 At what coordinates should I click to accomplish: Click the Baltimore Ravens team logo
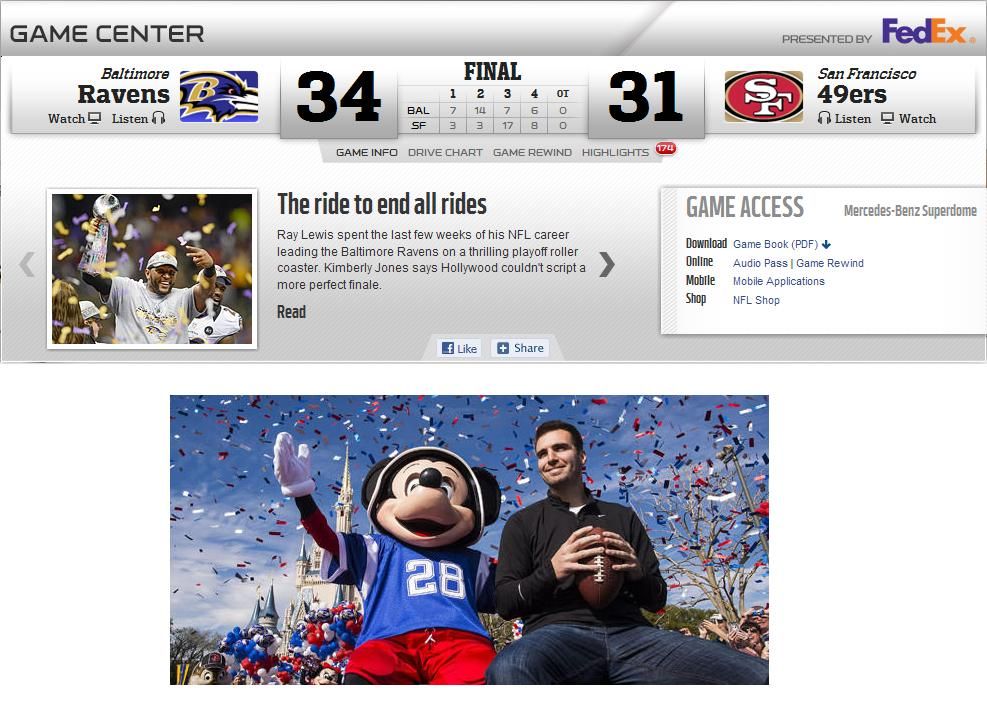(218, 96)
